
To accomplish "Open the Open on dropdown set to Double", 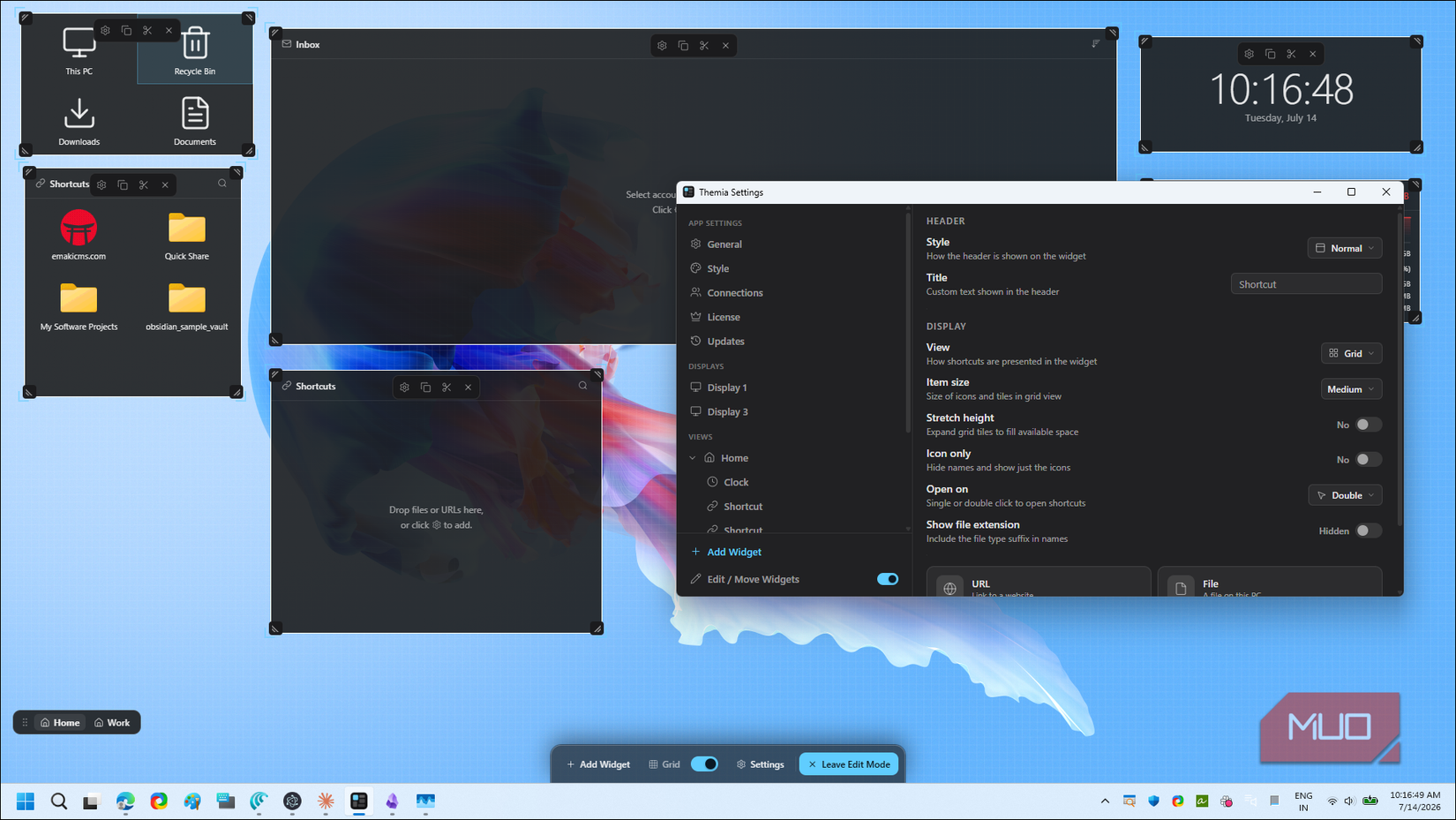I will [1345, 495].
